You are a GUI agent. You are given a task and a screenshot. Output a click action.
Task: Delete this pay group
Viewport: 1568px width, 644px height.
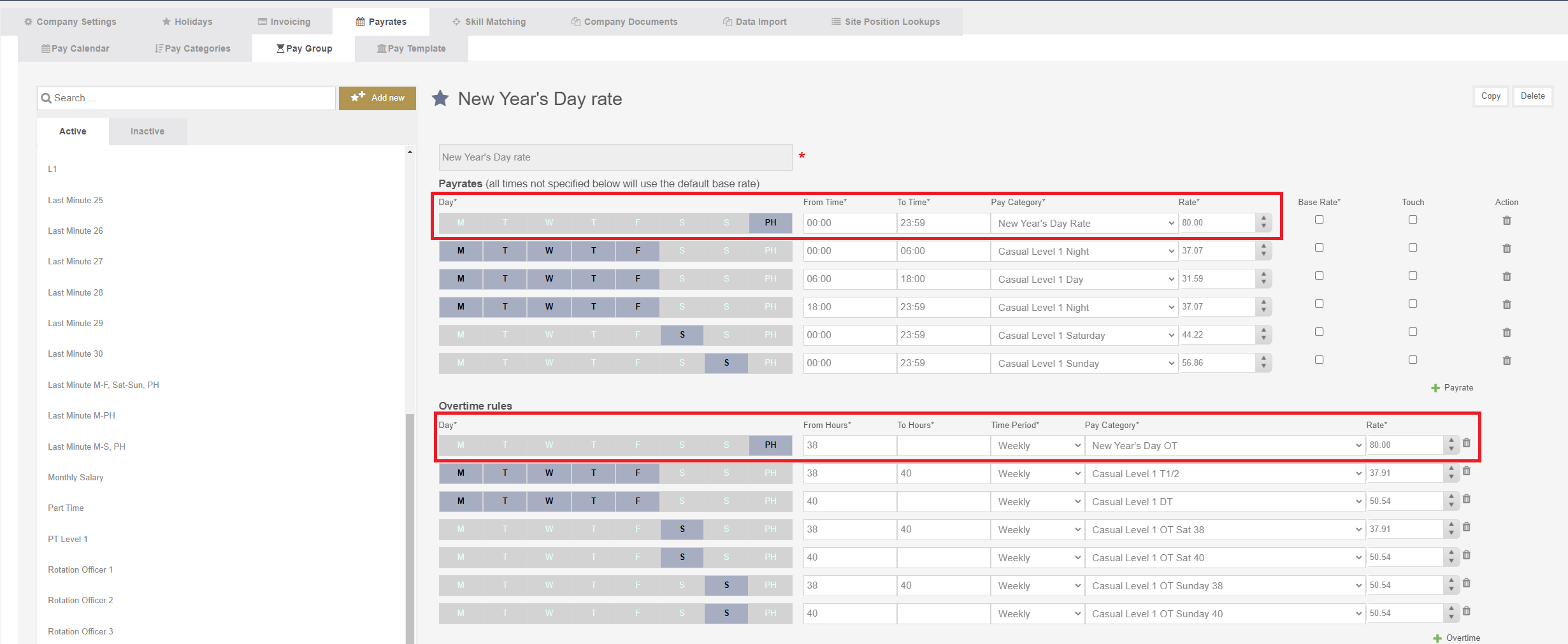[1532, 96]
